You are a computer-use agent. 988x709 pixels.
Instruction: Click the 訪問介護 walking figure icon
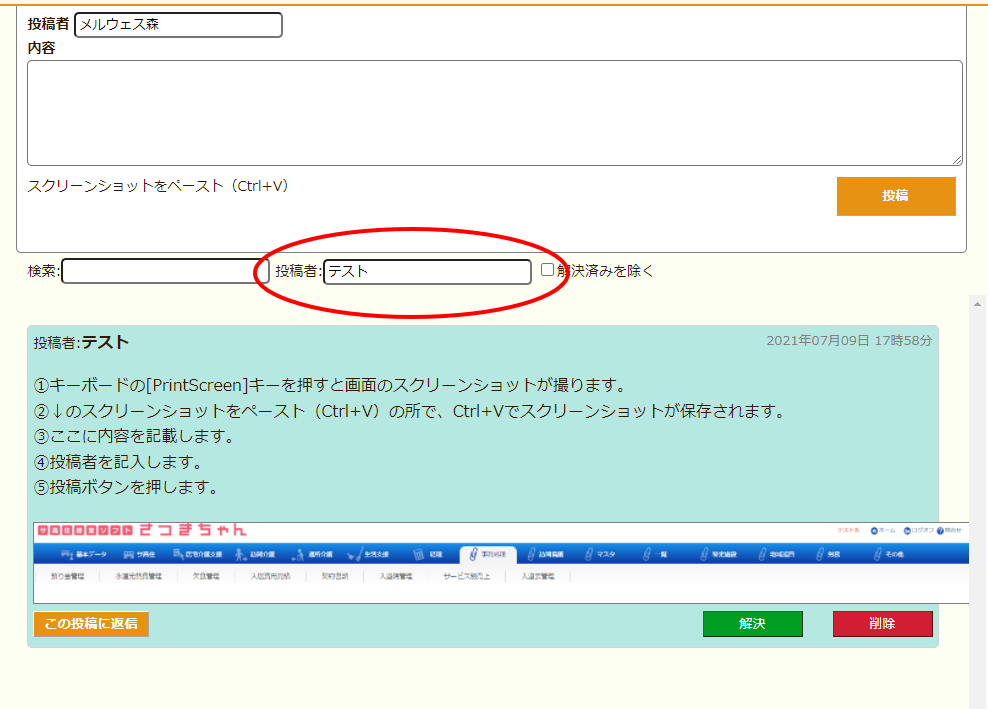pyautogui.click(x=241, y=554)
